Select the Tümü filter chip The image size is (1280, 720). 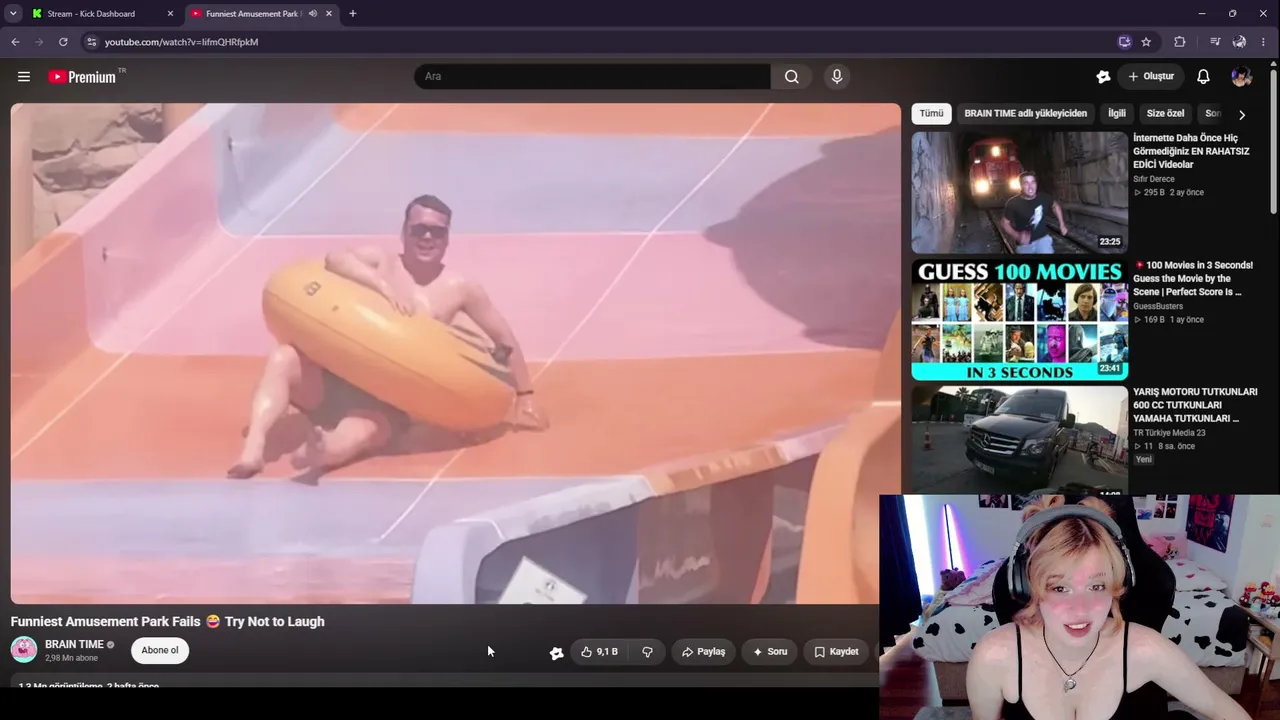click(931, 114)
